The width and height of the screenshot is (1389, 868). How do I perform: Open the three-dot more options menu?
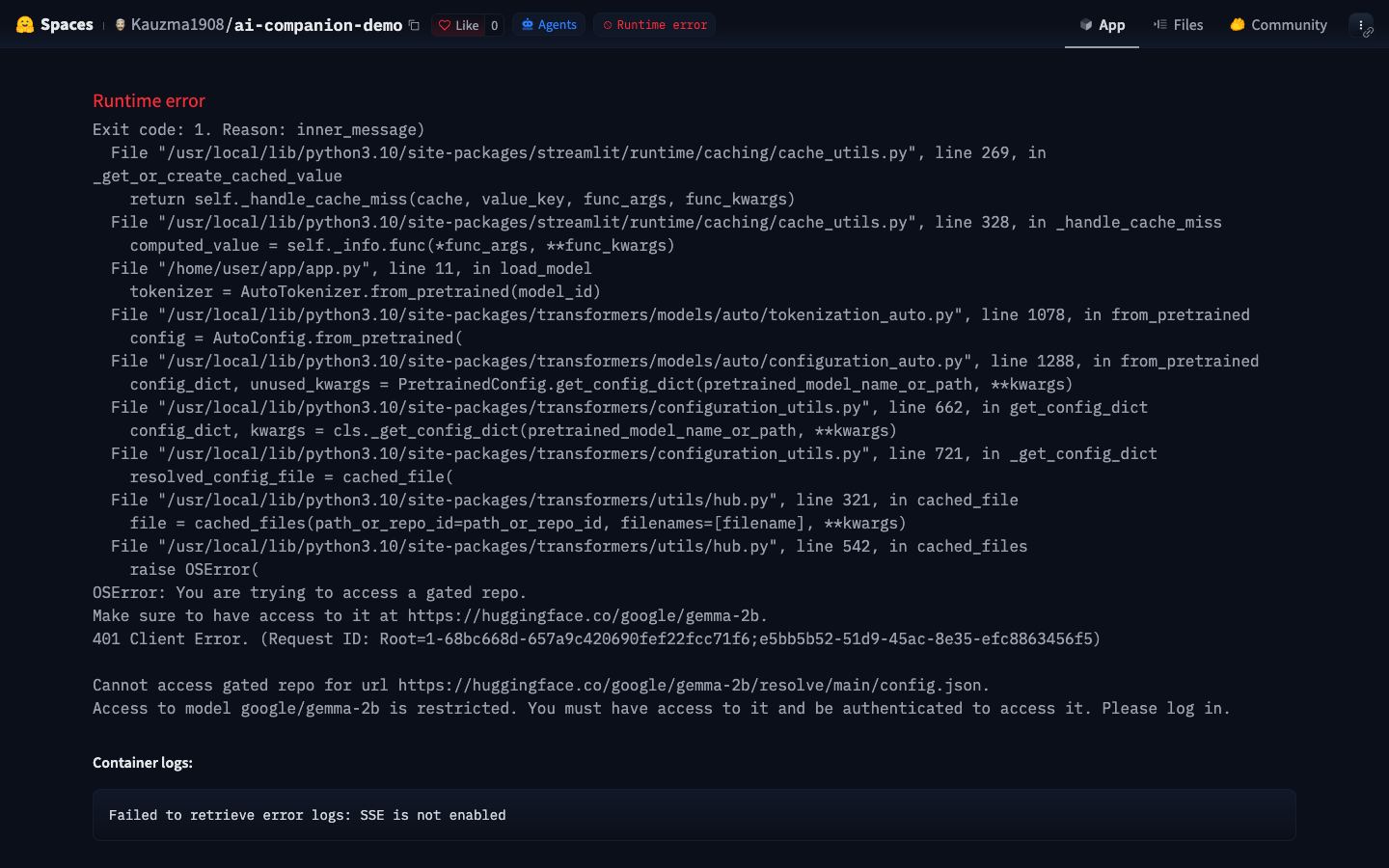(1360, 25)
